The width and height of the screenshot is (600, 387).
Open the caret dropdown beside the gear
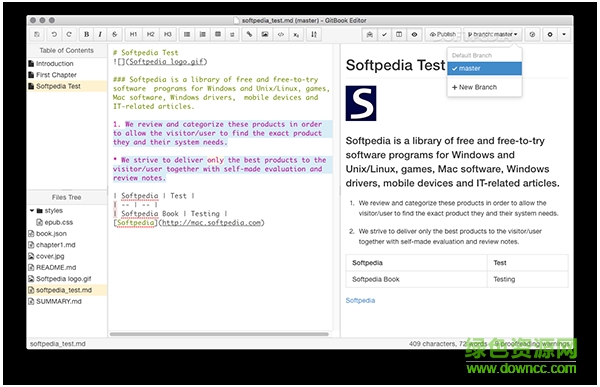point(564,34)
